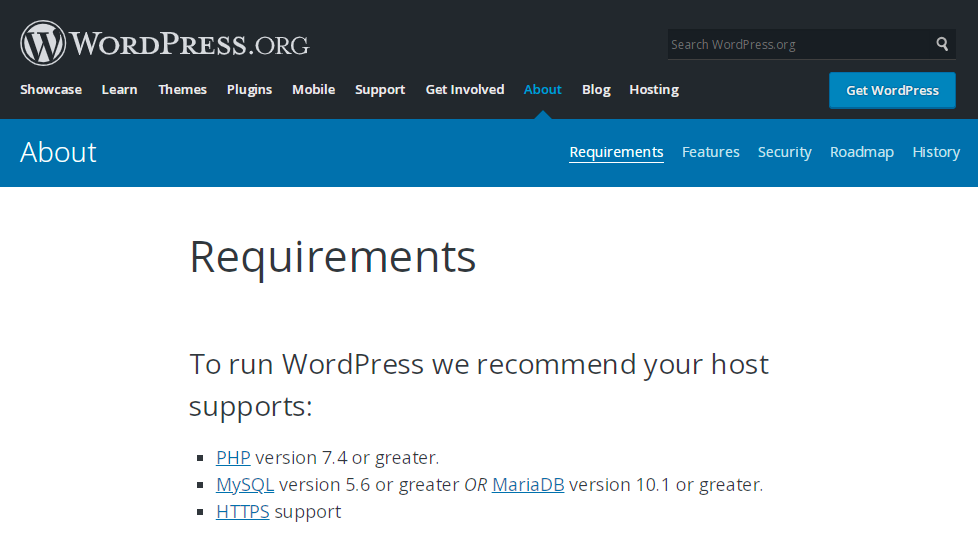978x539 pixels.
Task: Follow the MariaDB link
Action: (528, 484)
